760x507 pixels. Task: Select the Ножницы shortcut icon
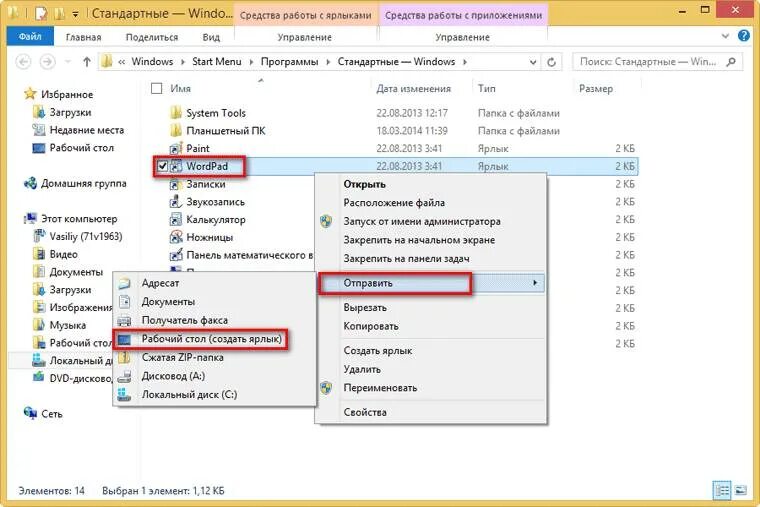pos(176,237)
